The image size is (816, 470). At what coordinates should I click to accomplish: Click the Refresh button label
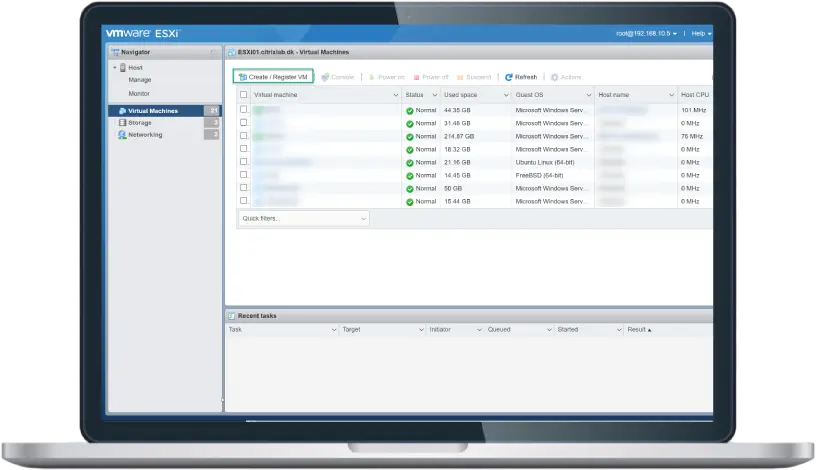526,77
